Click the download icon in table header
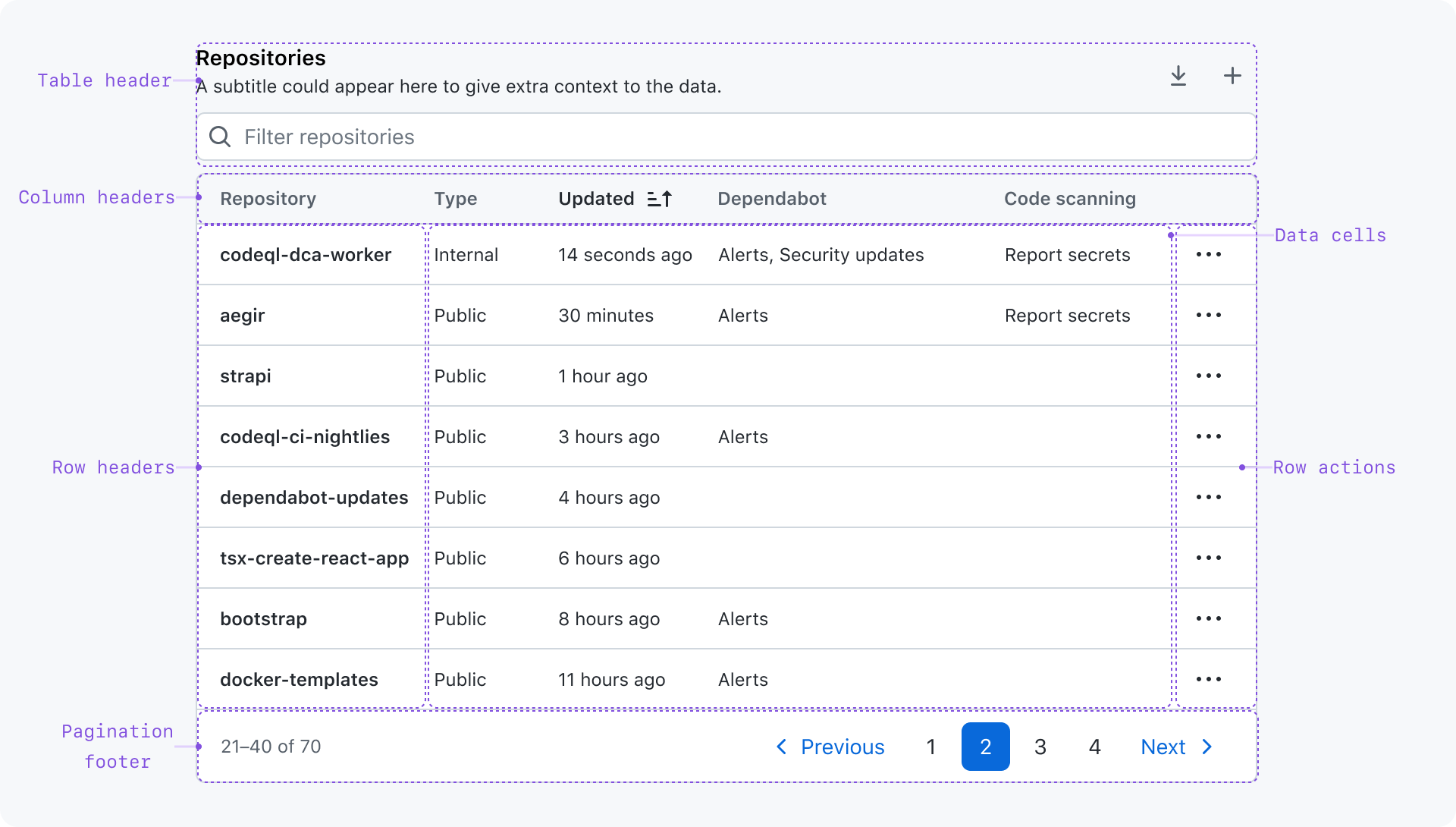Image resolution: width=1456 pixels, height=827 pixels. [x=1178, y=75]
